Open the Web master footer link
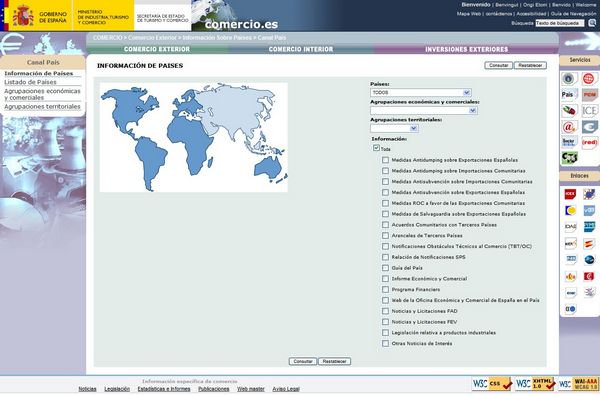Viewport: 600px width, 396px height. point(251,389)
